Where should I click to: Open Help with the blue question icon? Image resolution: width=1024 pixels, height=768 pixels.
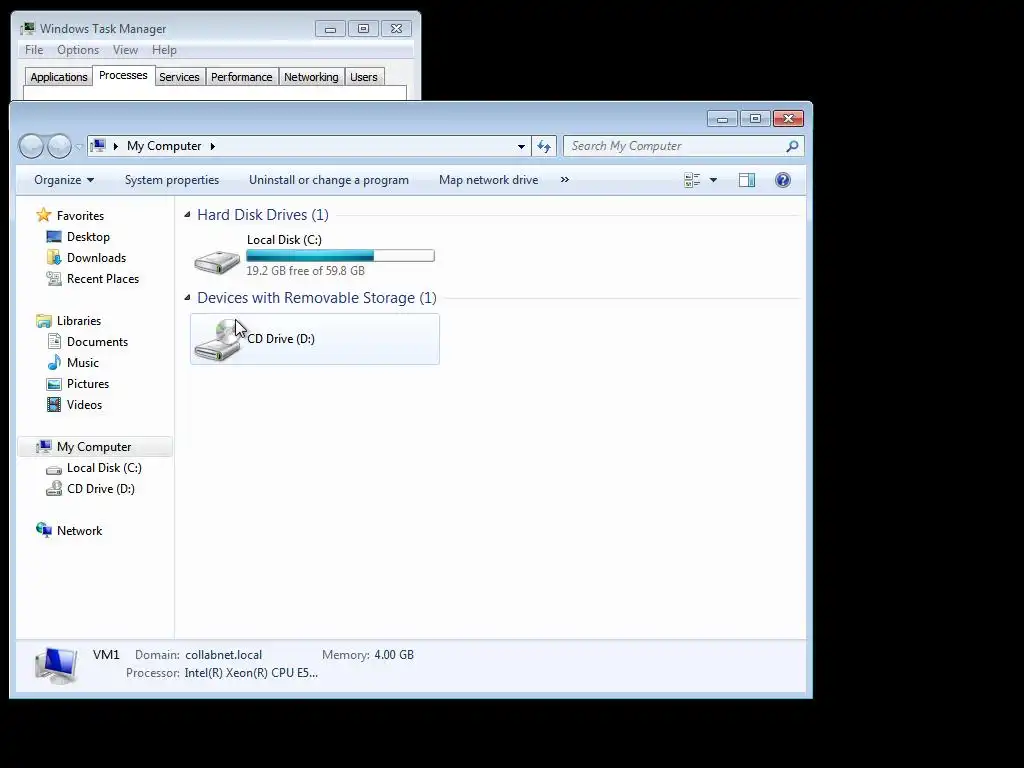pyautogui.click(x=782, y=180)
